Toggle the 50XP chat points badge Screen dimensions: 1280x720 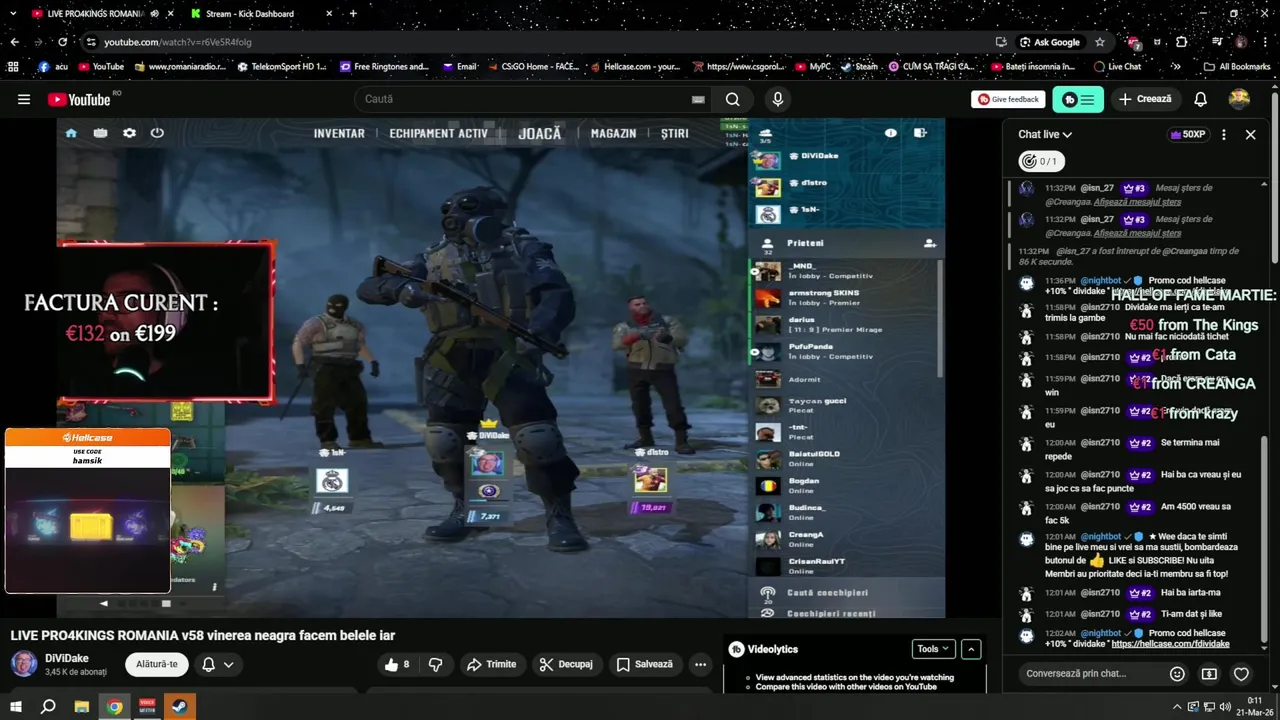1188,134
